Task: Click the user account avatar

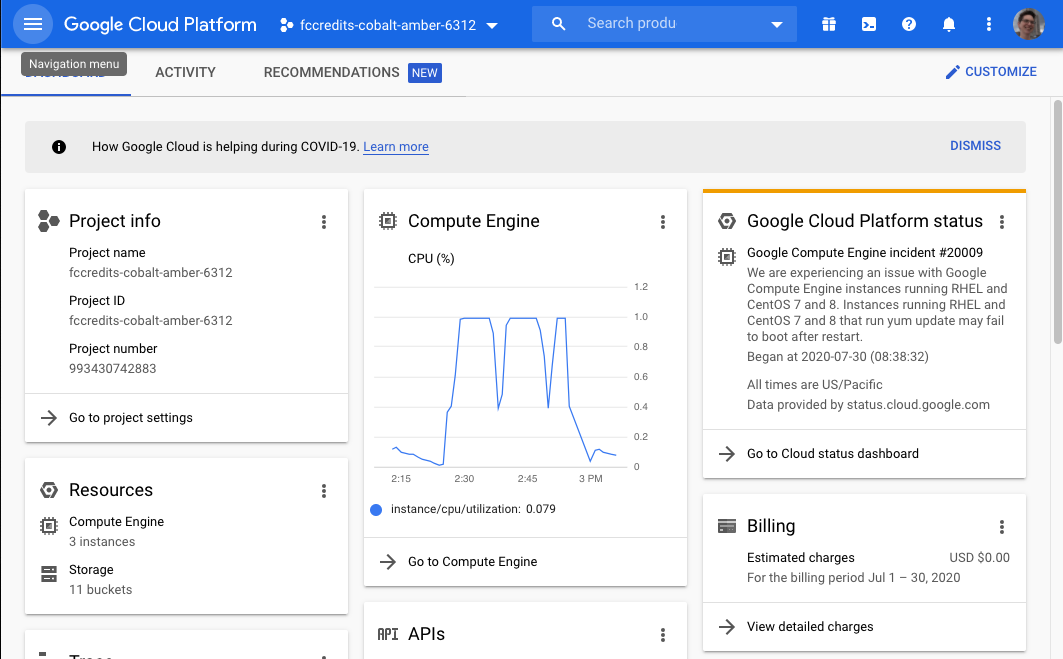Action: pyautogui.click(x=1028, y=24)
